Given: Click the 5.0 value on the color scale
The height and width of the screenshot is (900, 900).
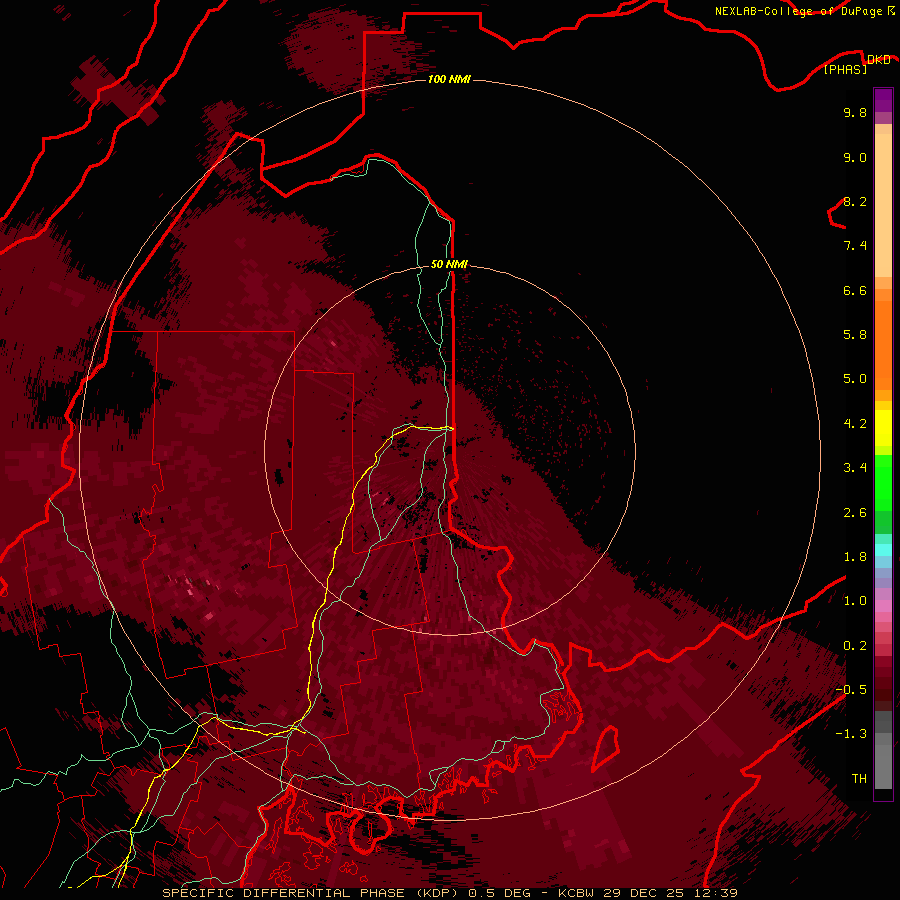Looking at the screenshot, I should pos(855,379).
